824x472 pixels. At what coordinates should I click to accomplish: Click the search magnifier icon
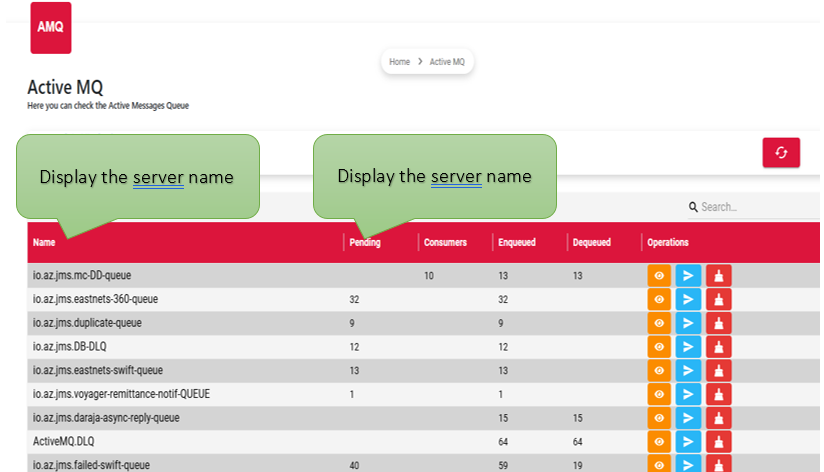(x=693, y=207)
